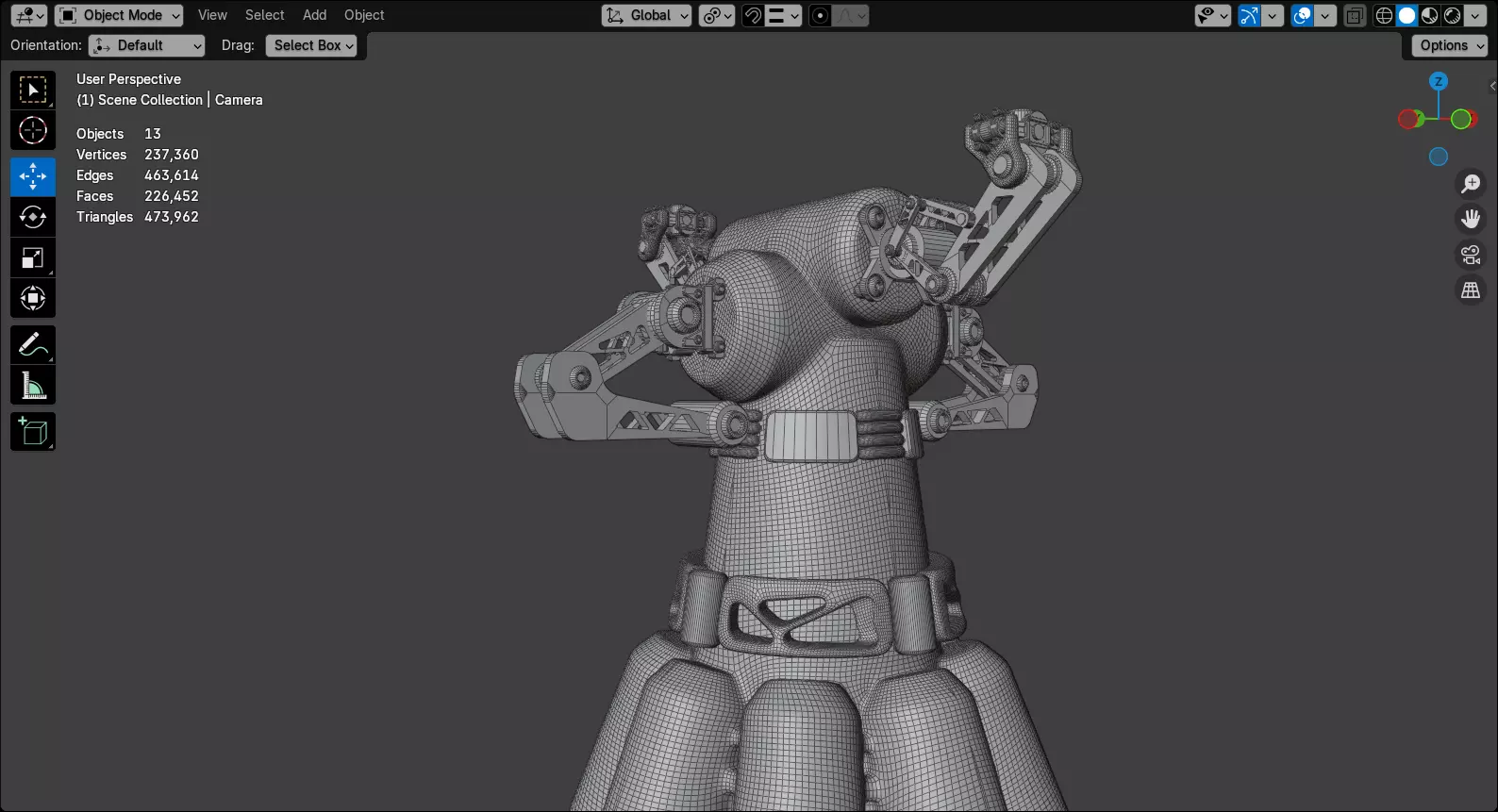Click the green Y axis gizmo circle
This screenshot has width=1498, height=812.
pyautogui.click(x=1461, y=119)
